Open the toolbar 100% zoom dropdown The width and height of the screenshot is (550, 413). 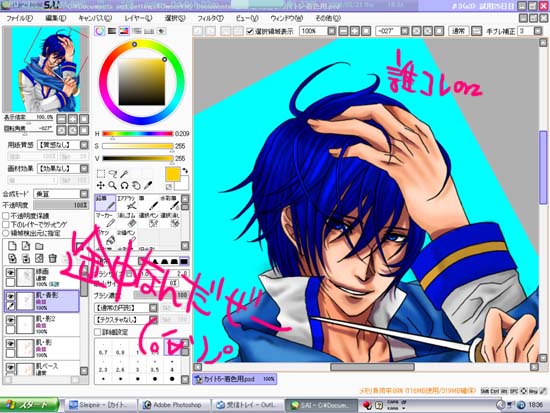tap(332, 31)
